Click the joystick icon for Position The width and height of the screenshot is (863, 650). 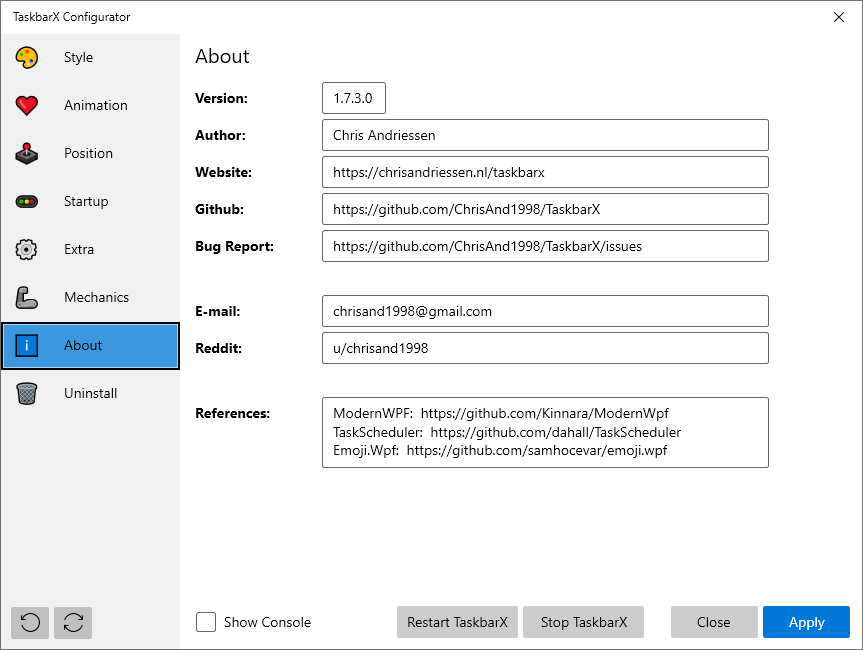point(26,154)
